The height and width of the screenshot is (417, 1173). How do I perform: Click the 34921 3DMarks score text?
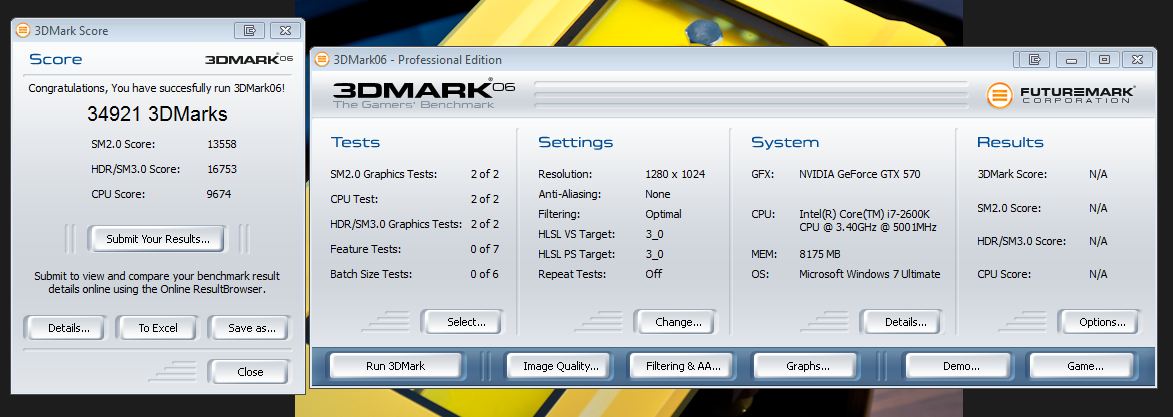coord(157,114)
